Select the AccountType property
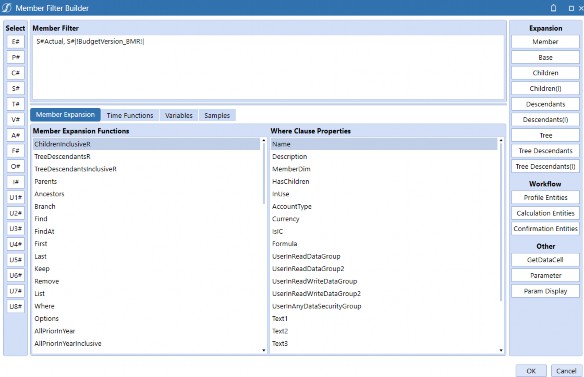 coord(384,206)
